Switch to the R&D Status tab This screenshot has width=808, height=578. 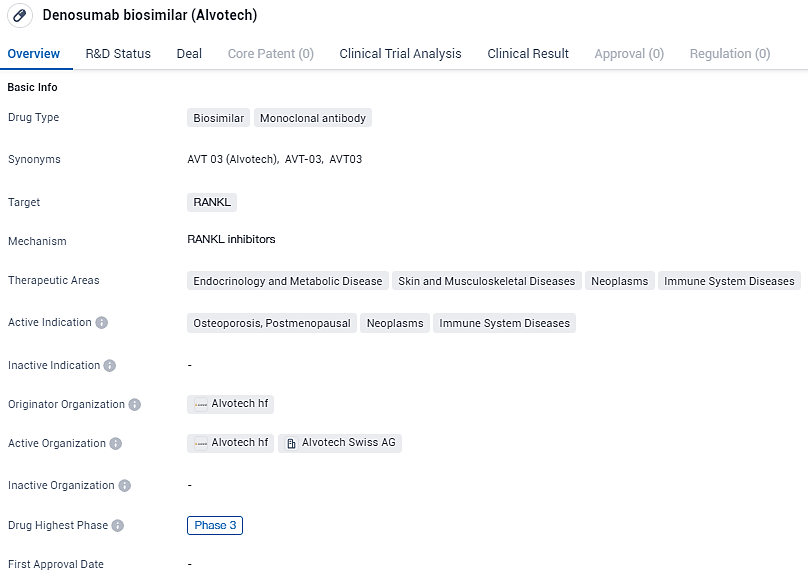tap(118, 54)
